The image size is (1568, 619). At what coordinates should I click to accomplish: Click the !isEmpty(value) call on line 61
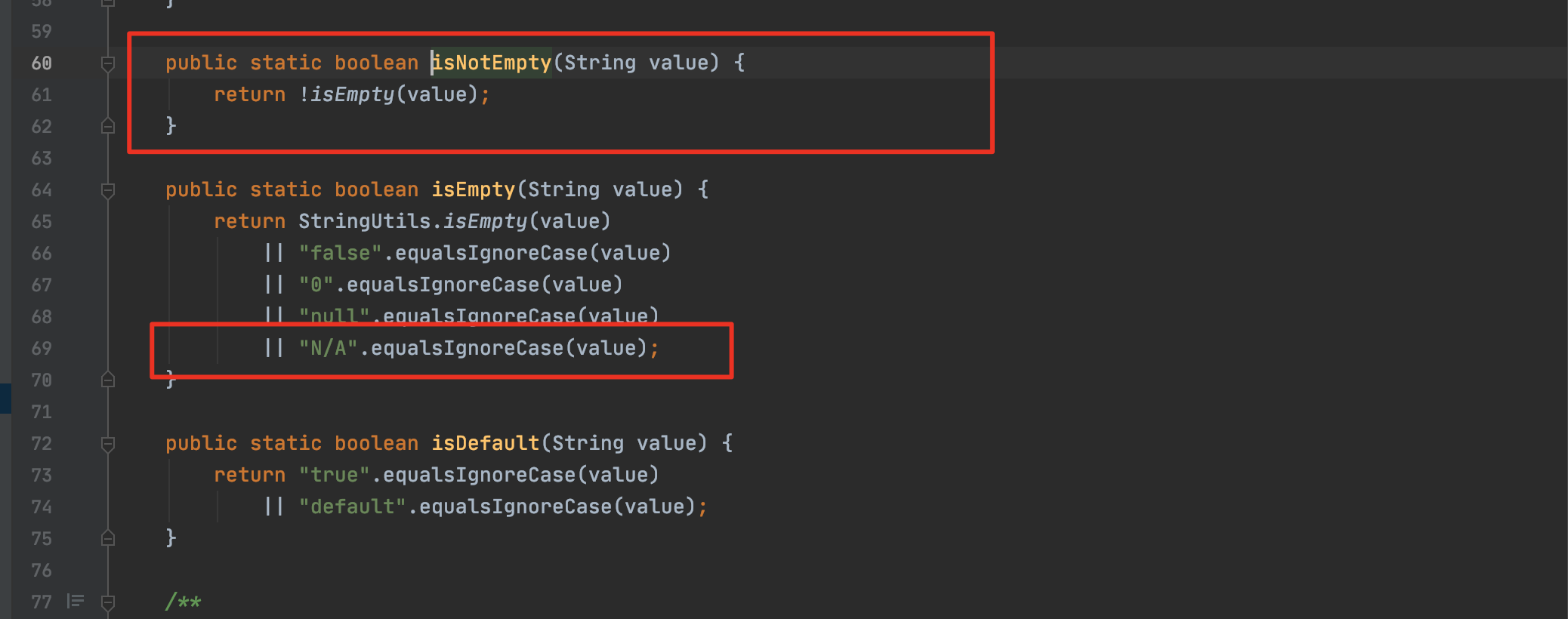pyautogui.click(x=389, y=94)
